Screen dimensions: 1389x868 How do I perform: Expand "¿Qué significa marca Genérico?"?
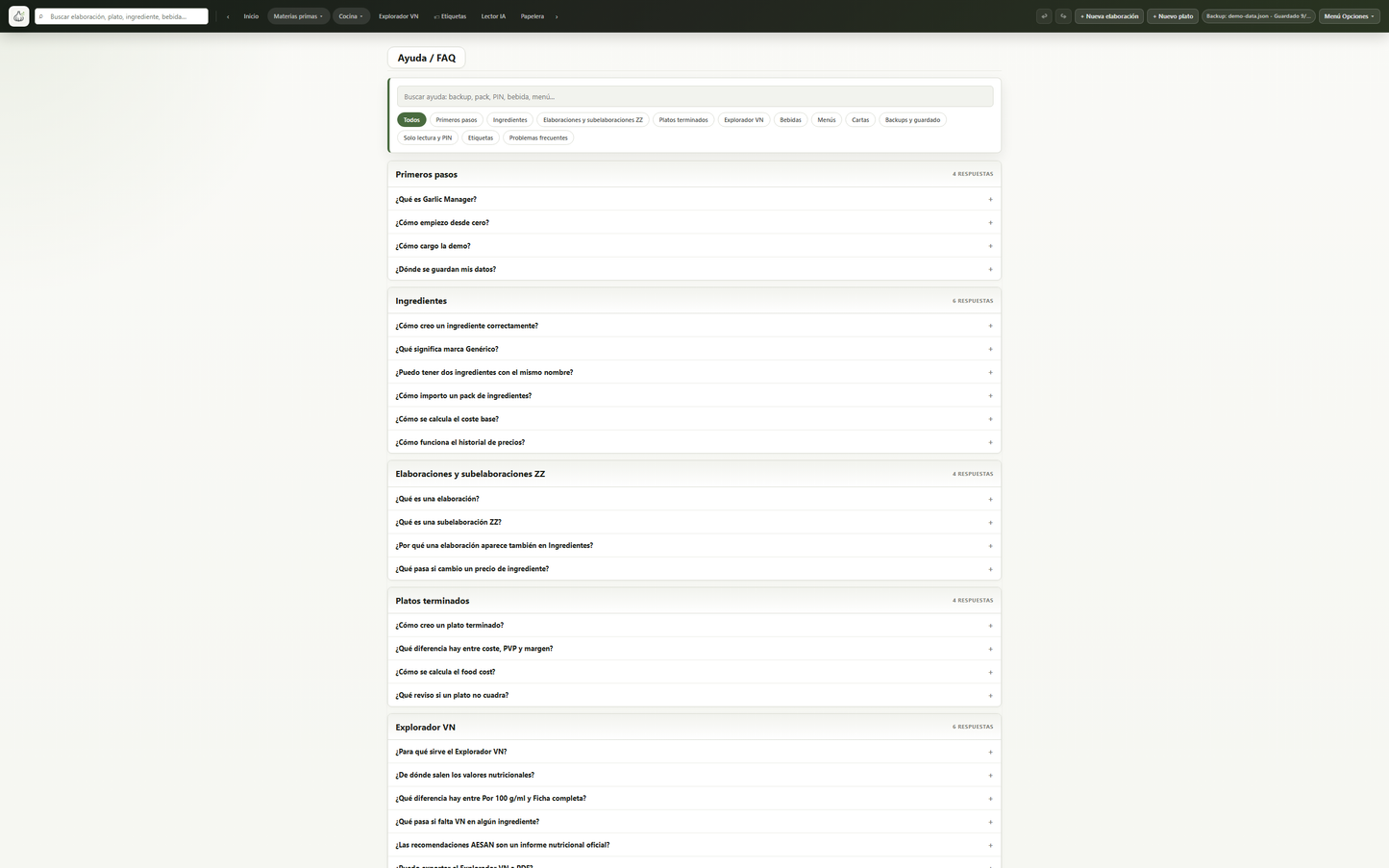click(694, 349)
